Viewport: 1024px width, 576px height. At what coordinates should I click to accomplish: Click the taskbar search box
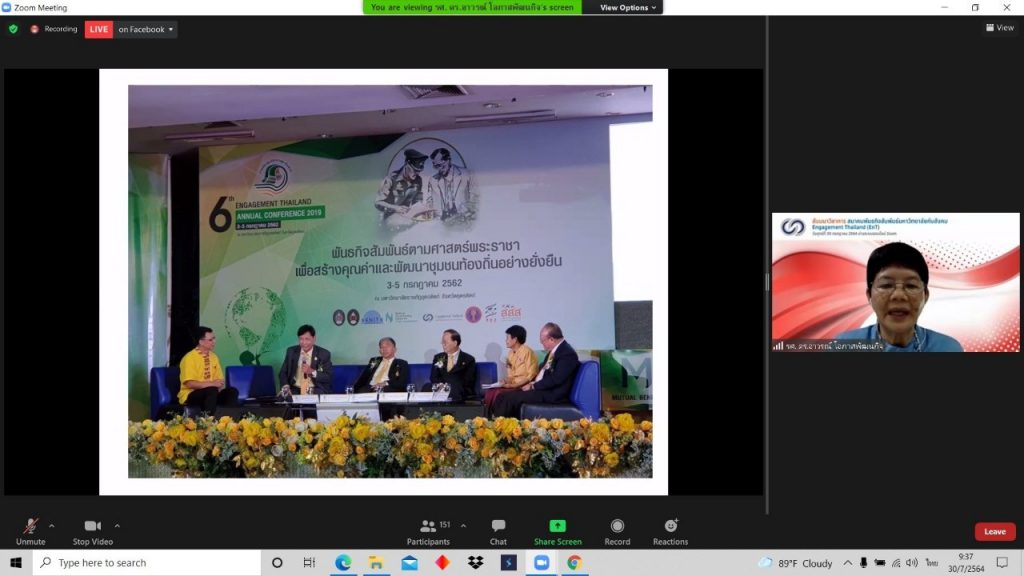[146, 562]
